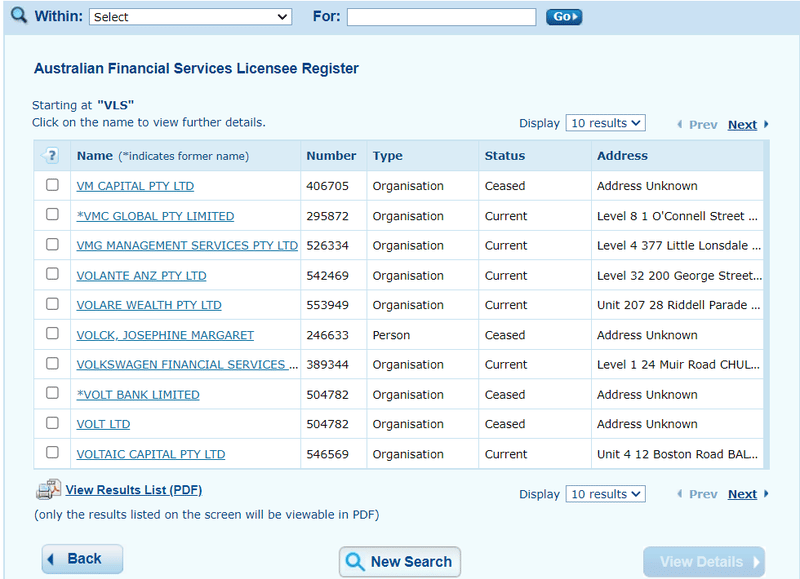Image resolution: width=800 pixels, height=579 pixels.
Task: Click the PDF printer icon beside View Results List
Action: [48, 489]
